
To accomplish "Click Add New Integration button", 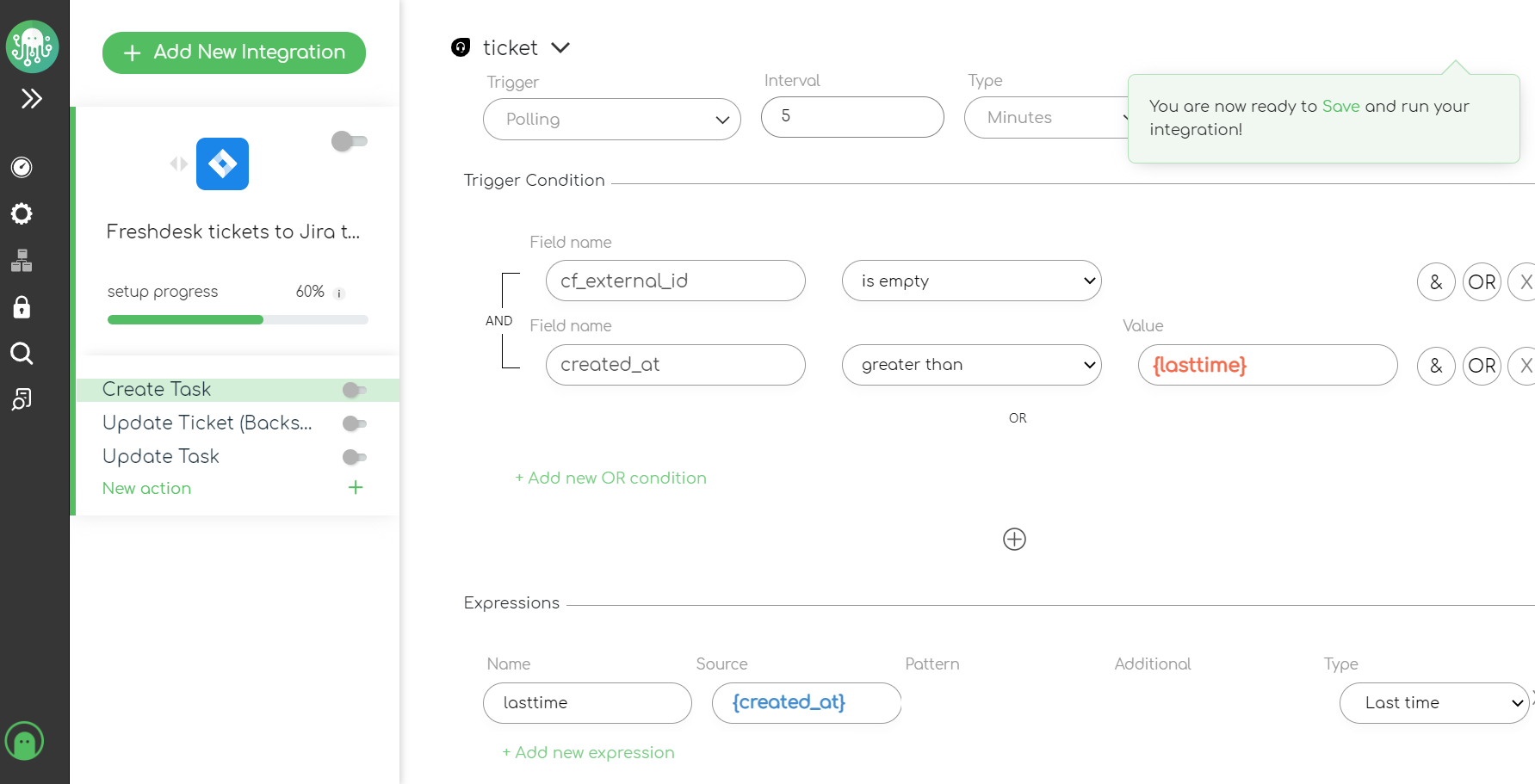I will [233, 52].
